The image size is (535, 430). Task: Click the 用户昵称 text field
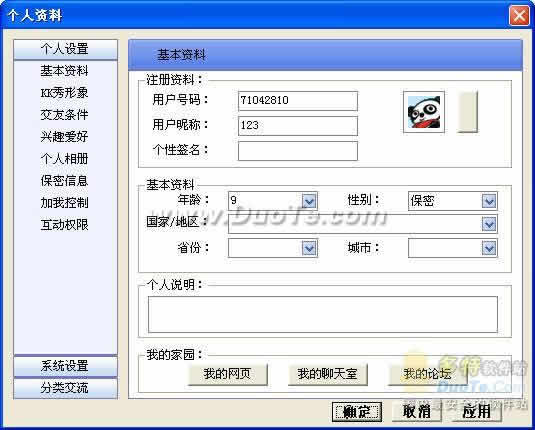click(x=298, y=126)
